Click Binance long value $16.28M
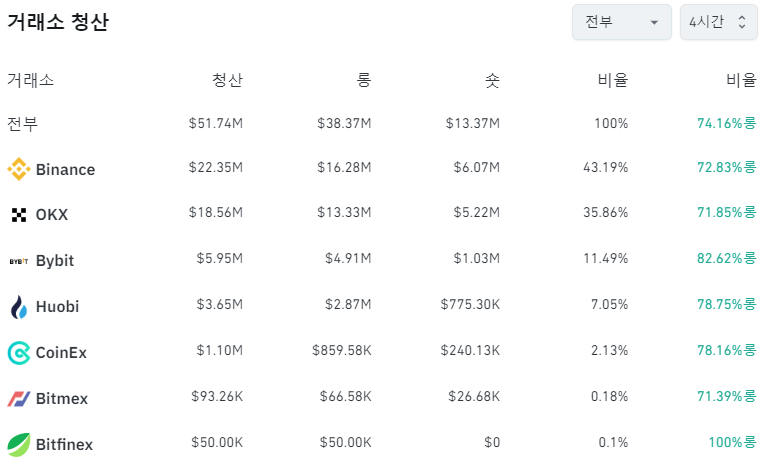 point(344,168)
